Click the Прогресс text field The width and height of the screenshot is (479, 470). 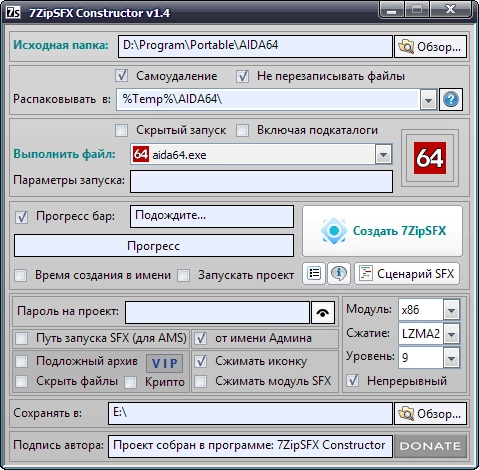[154, 246]
